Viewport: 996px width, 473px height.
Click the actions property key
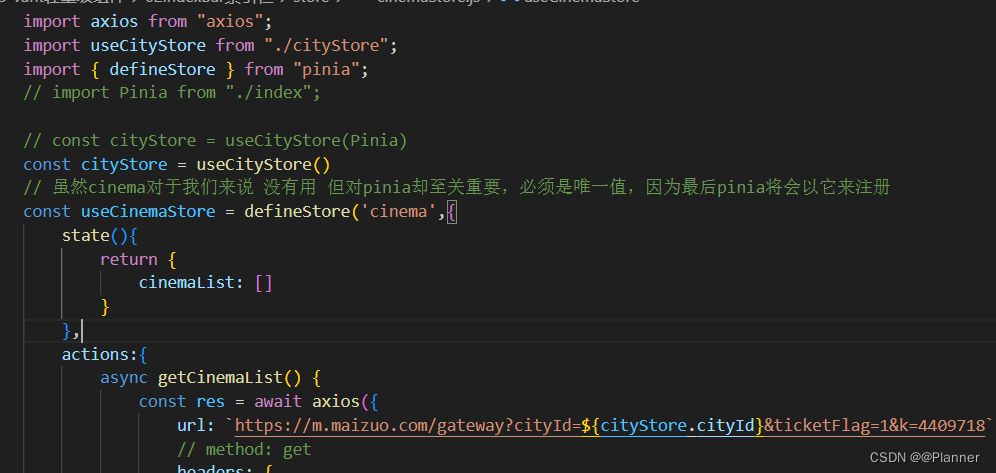(95, 354)
